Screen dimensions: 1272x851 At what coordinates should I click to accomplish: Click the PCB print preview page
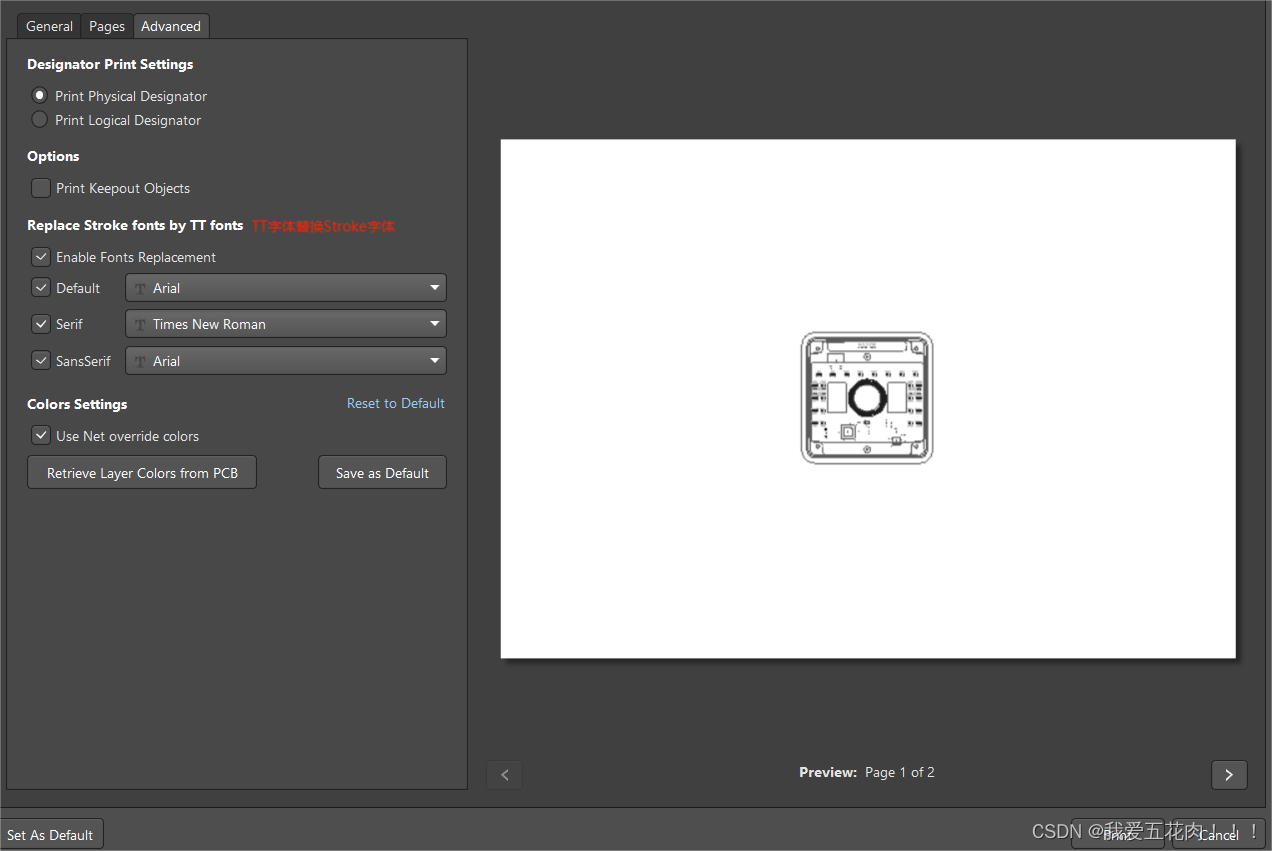point(868,398)
